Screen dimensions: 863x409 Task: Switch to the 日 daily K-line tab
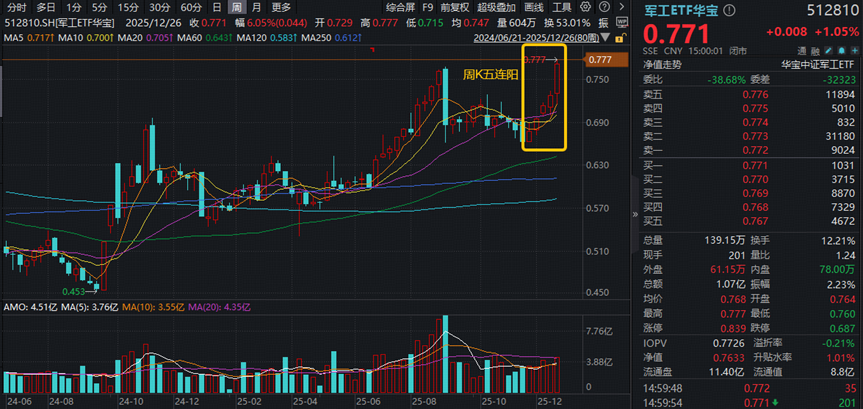pos(216,7)
